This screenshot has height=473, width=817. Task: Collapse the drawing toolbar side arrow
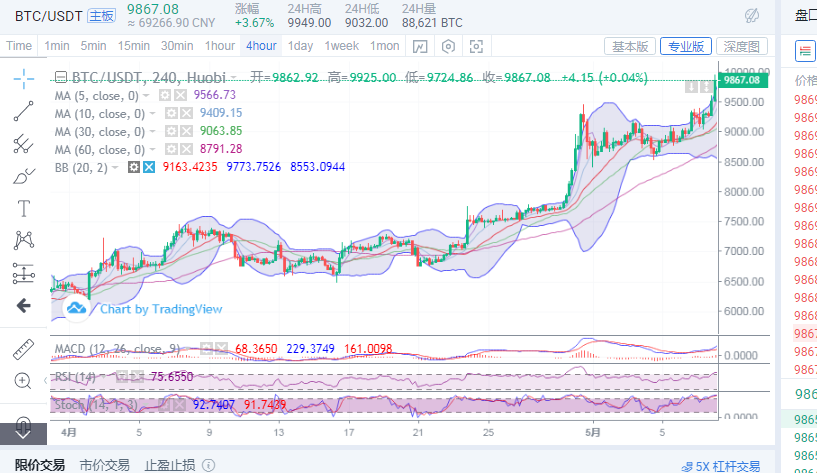point(45,380)
